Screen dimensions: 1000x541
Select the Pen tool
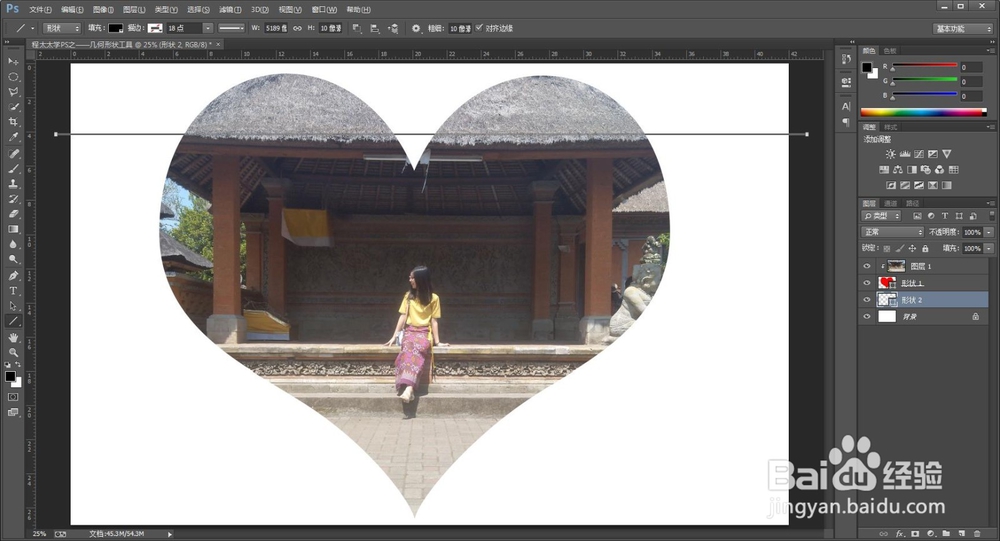click(14, 275)
